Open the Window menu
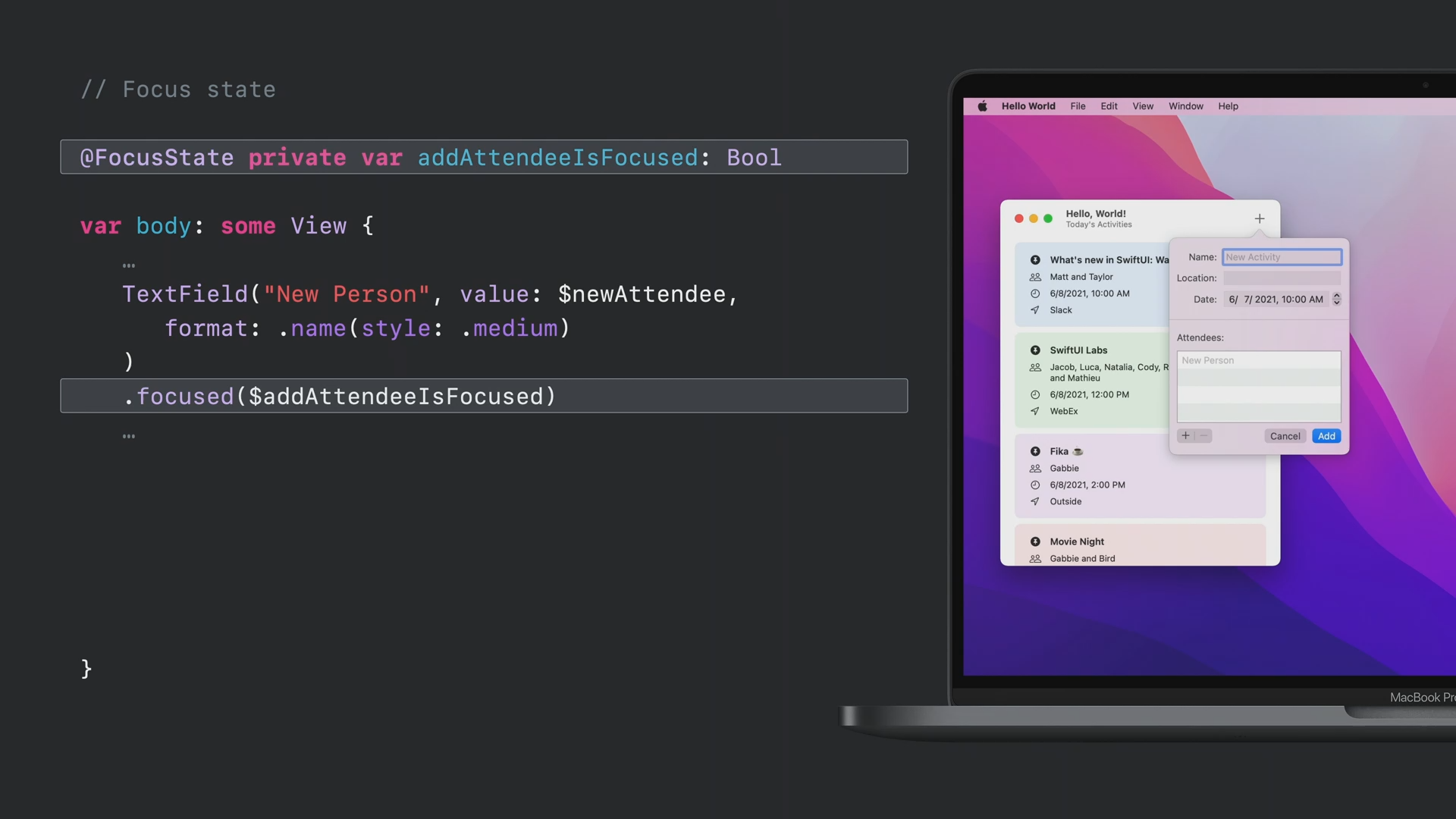1456x819 pixels. coord(1185,106)
